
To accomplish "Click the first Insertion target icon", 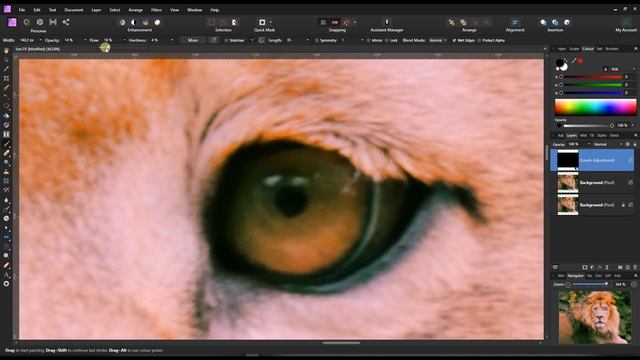I will point(543,22).
